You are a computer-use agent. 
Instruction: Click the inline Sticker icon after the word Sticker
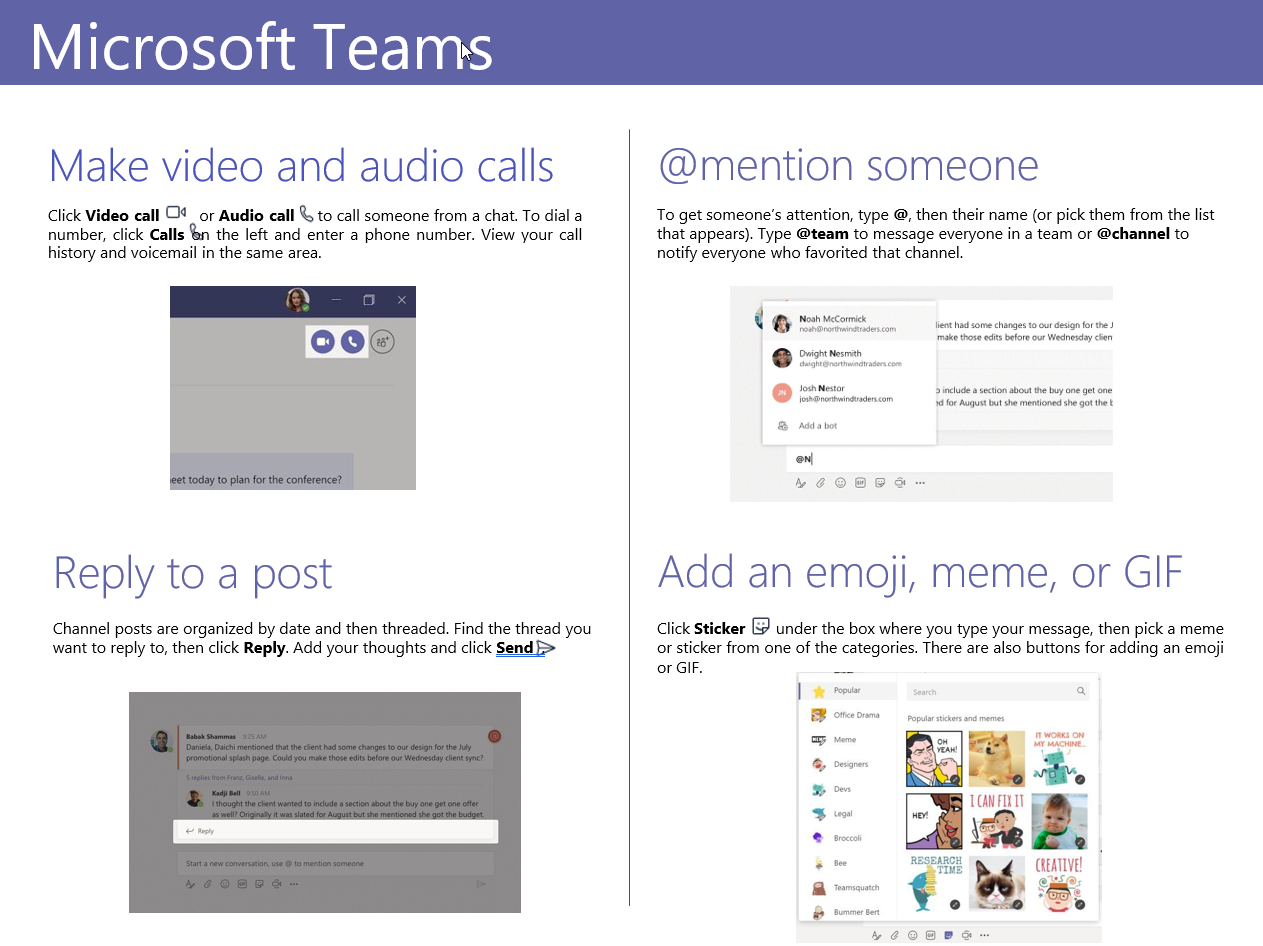[x=761, y=626]
